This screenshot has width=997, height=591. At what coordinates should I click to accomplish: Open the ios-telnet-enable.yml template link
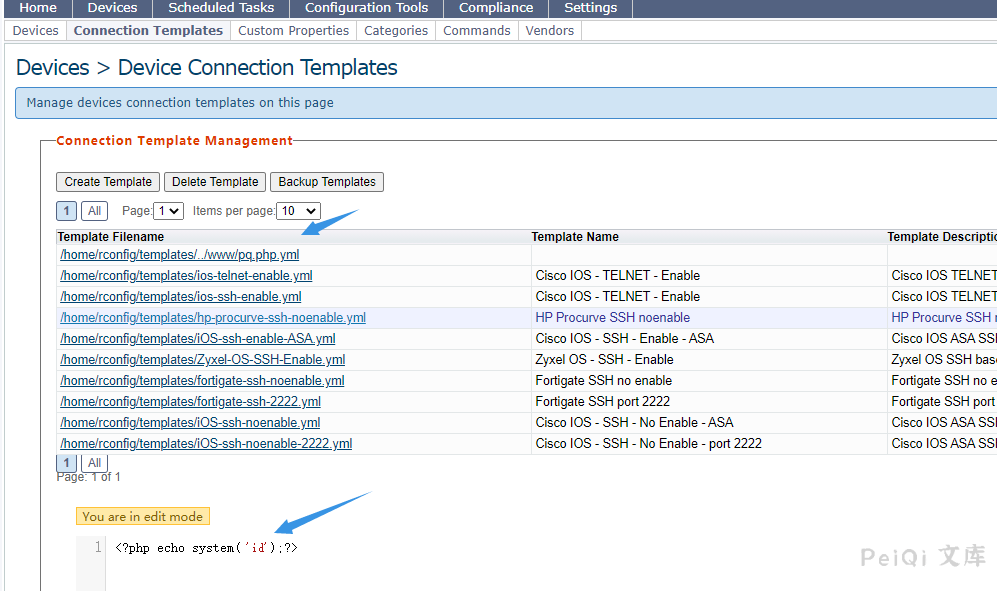click(x=186, y=276)
